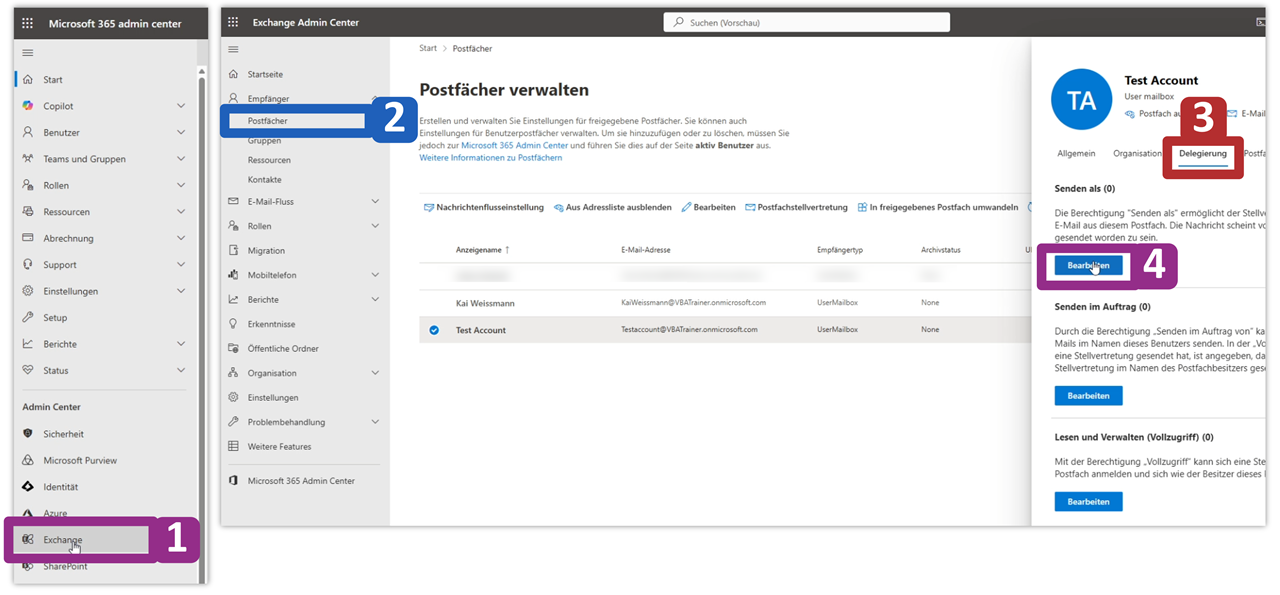Click the Sicherheit shield icon

pyautogui.click(x=28, y=434)
